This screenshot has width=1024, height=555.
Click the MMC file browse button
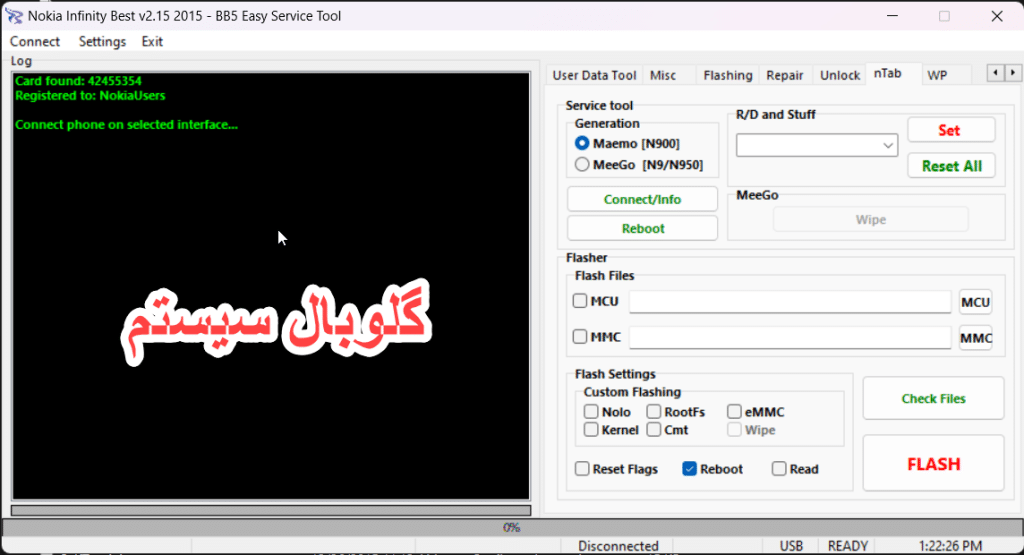pos(975,338)
